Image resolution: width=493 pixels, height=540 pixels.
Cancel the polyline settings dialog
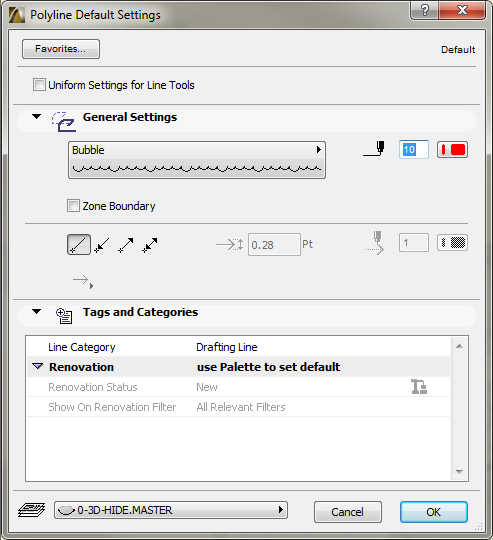pyautogui.click(x=348, y=512)
